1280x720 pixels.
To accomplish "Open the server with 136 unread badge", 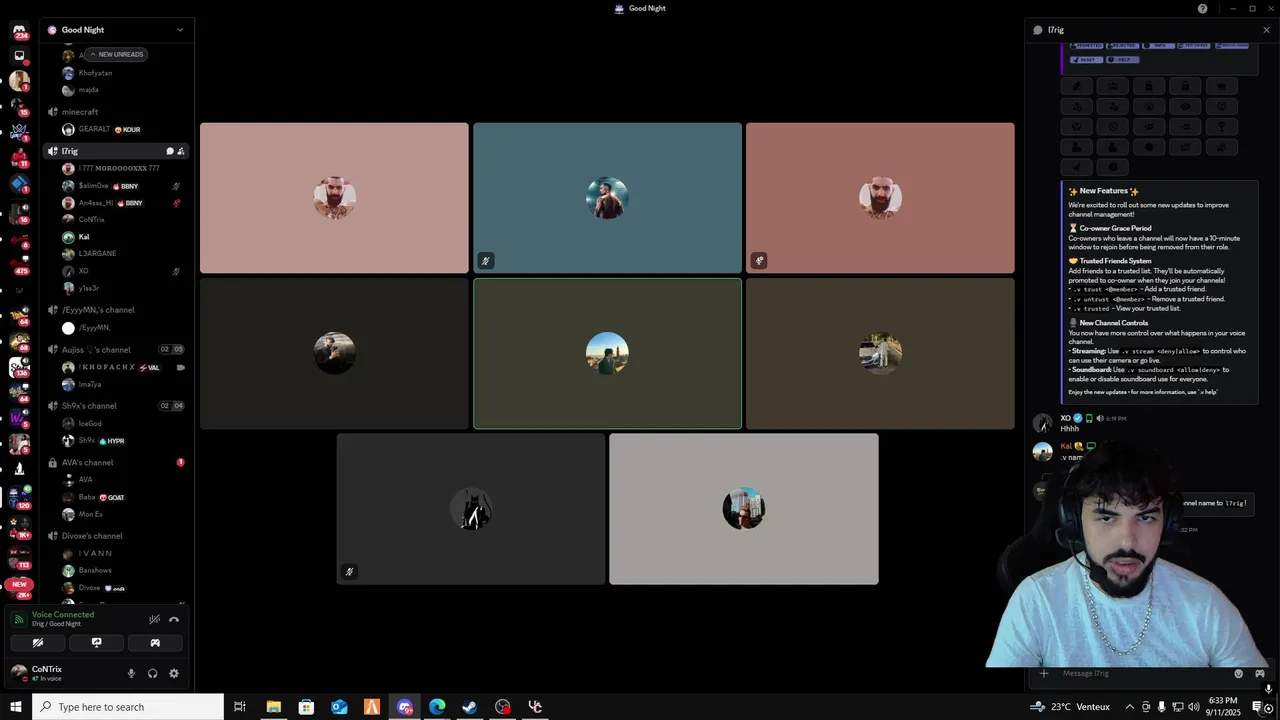I will [x=19, y=367].
